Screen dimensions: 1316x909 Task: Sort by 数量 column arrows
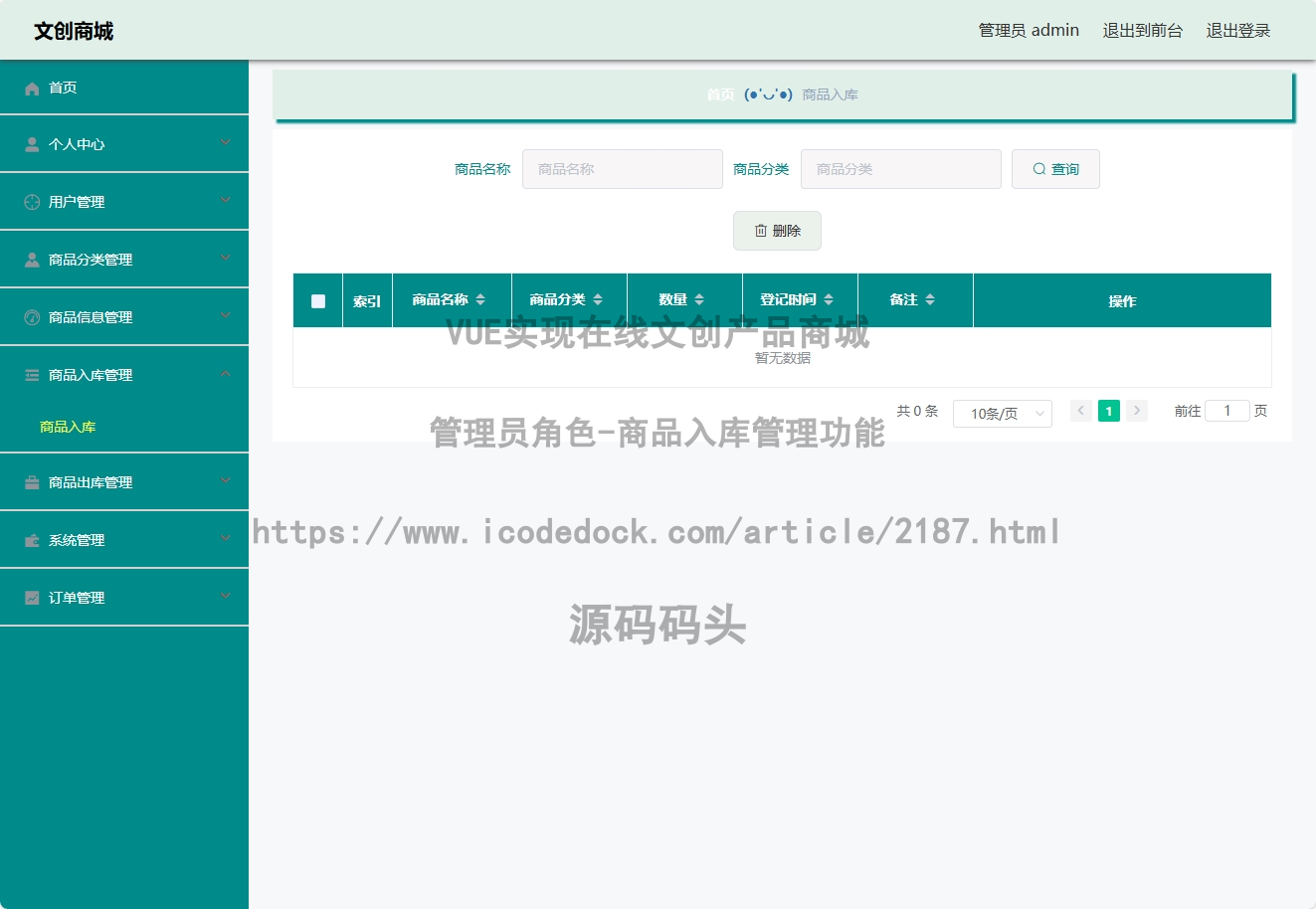point(699,299)
